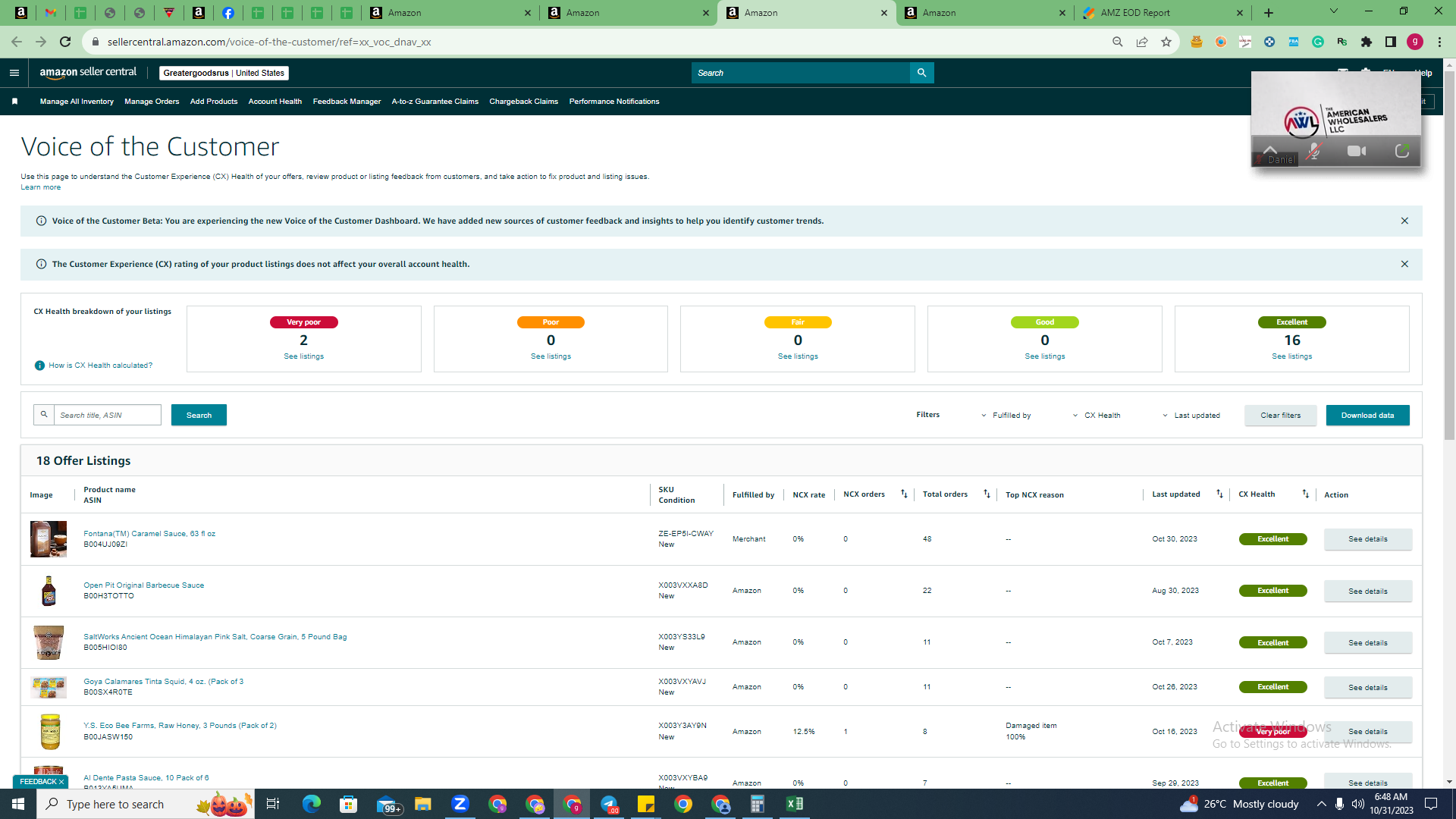Click the info icon beside How is CX Health calculated

pyautogui.click(x=39, y=366)
